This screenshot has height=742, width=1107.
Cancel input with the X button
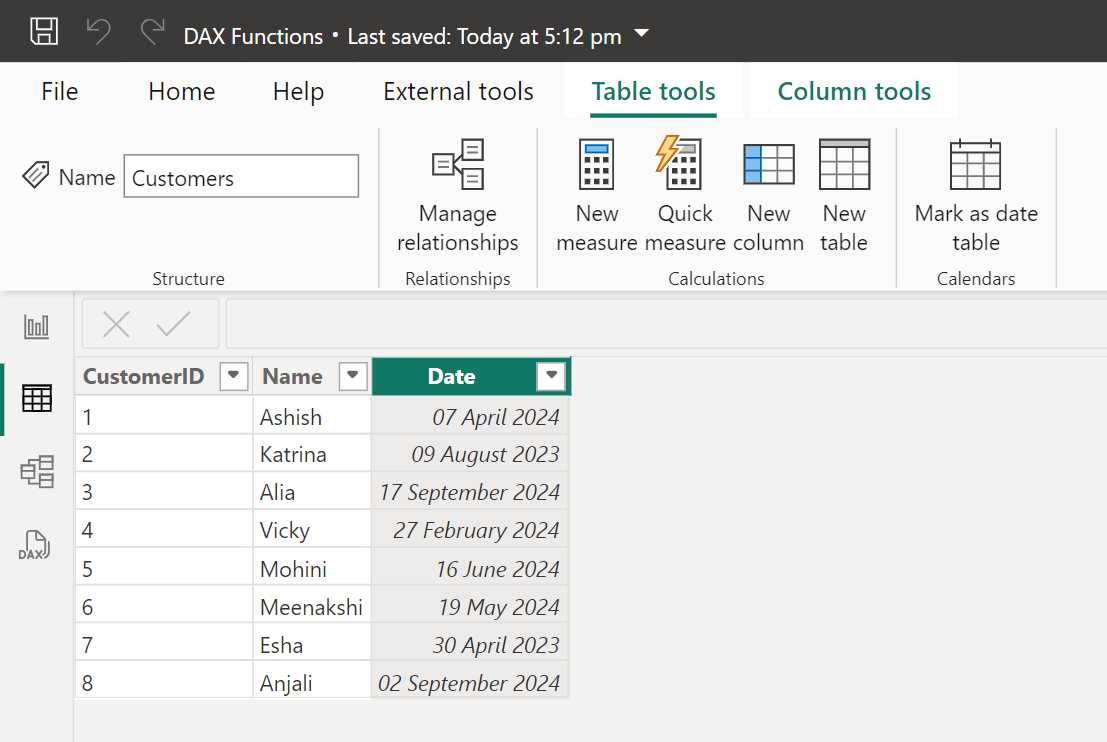click(116, 323)
